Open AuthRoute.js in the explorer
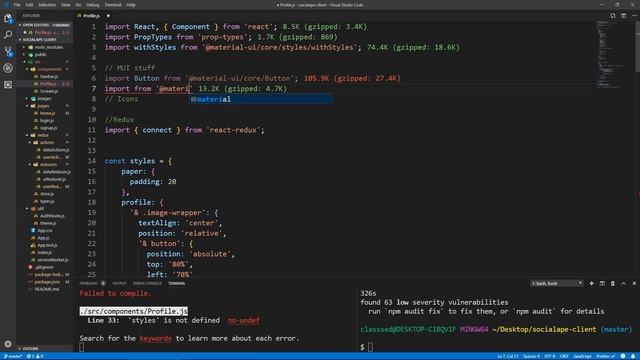Screen dimensions: 640x360 pos(52,216)
